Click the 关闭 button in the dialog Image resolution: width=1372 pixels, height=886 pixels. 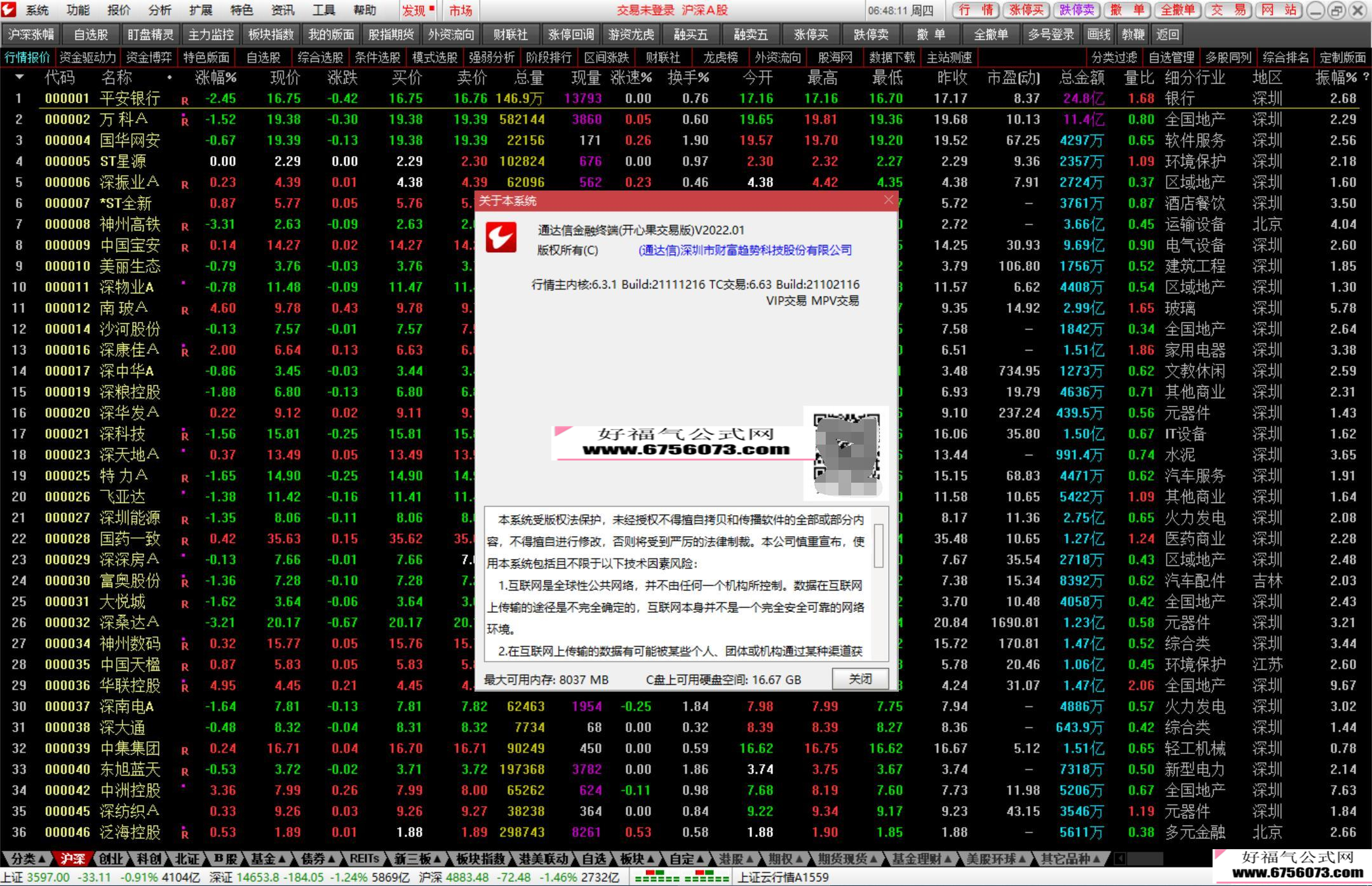click(860, 679)
